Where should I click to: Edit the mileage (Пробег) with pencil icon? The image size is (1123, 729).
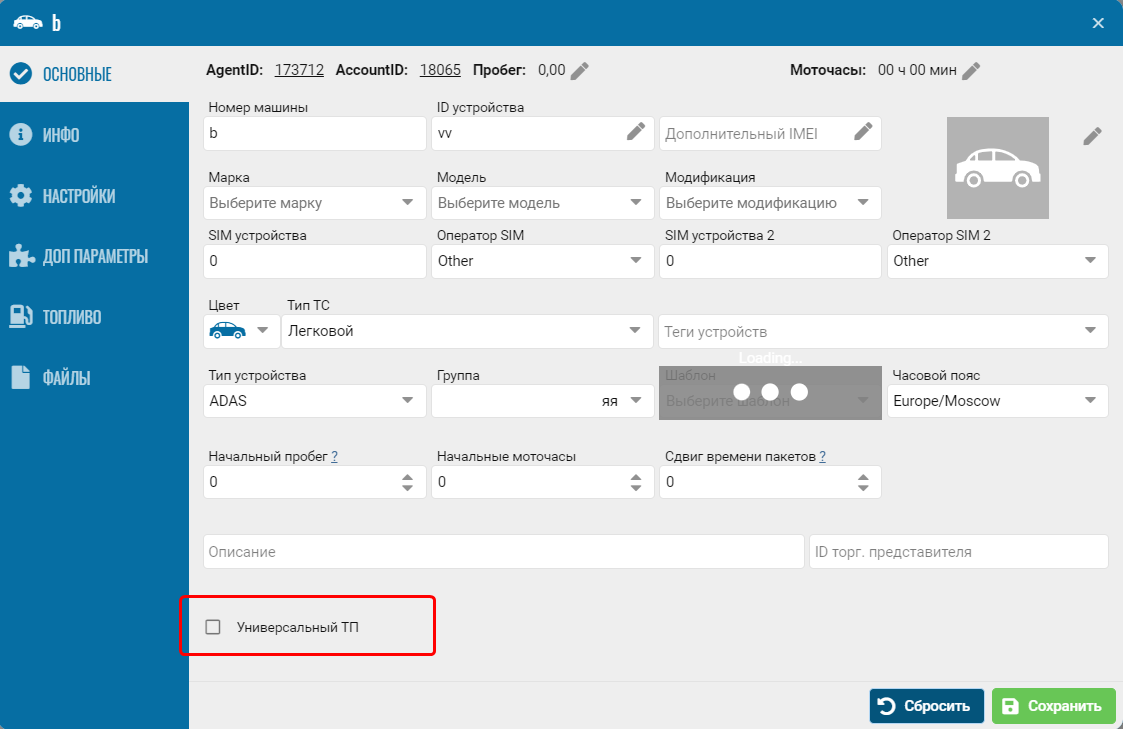click(579, 71)
